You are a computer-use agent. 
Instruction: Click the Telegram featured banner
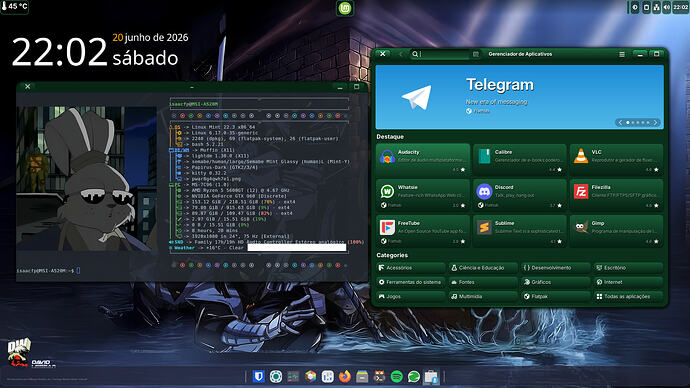point(519,97)
